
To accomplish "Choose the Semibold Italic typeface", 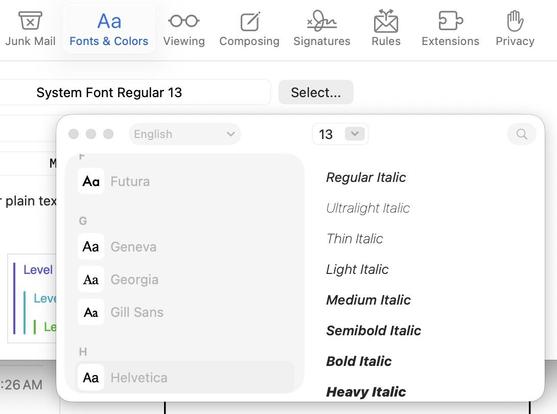I will (374, 330).
